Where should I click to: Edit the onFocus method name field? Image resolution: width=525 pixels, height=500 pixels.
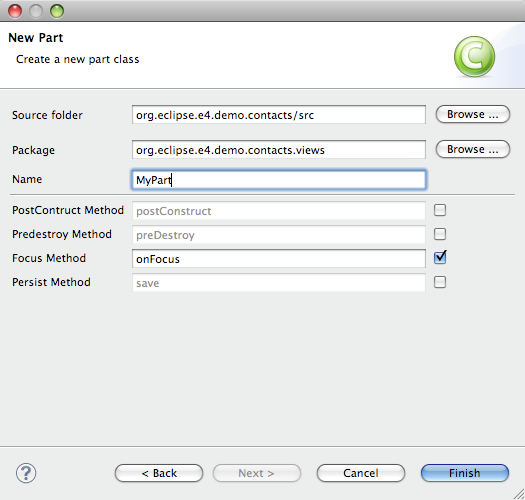[279, 259]
